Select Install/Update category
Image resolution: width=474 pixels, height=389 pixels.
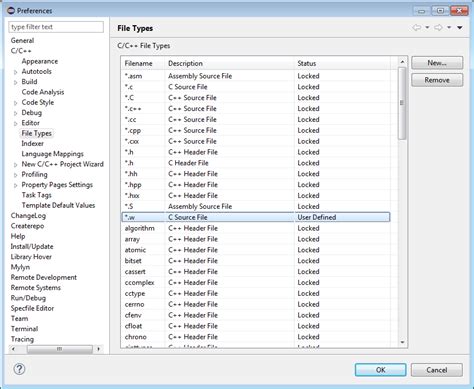tap(32, 247)
